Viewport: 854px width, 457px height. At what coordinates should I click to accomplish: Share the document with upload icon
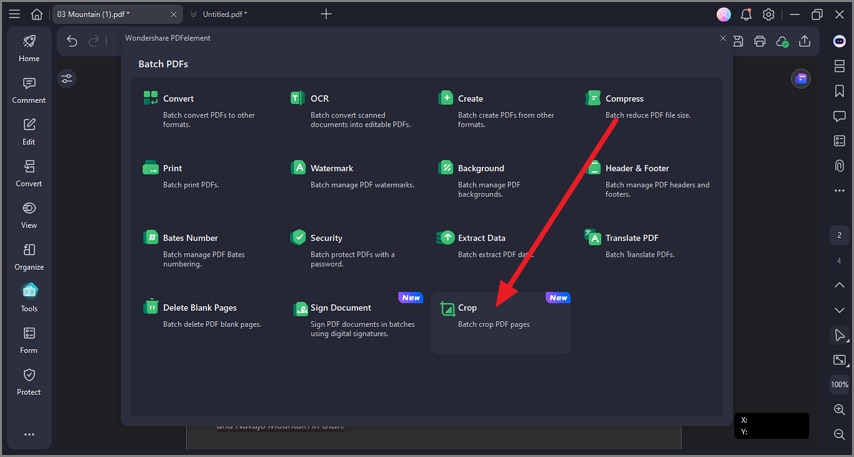804,41
